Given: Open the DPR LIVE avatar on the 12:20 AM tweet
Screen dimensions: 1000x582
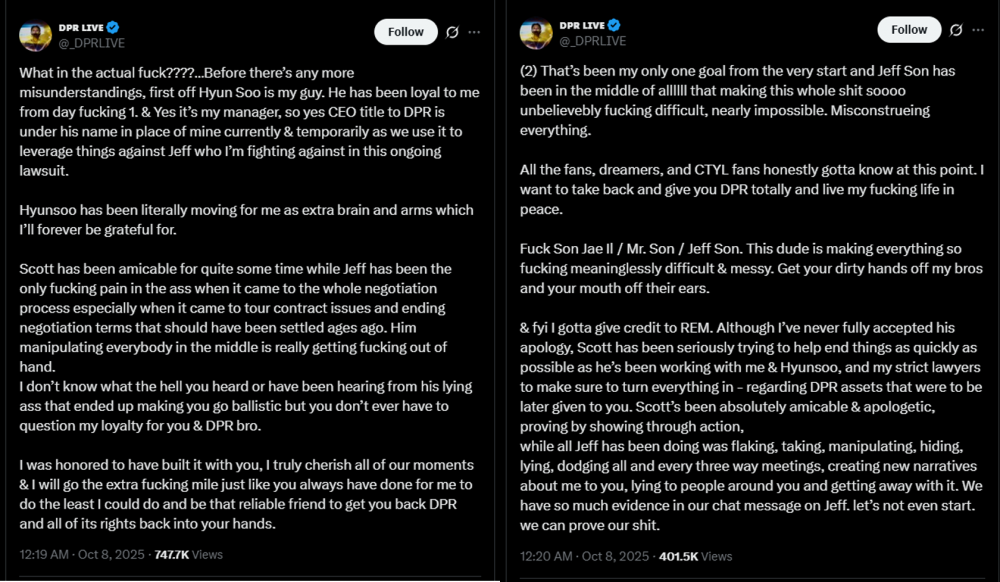Looking at the screenshot, I should click(536, 33).
